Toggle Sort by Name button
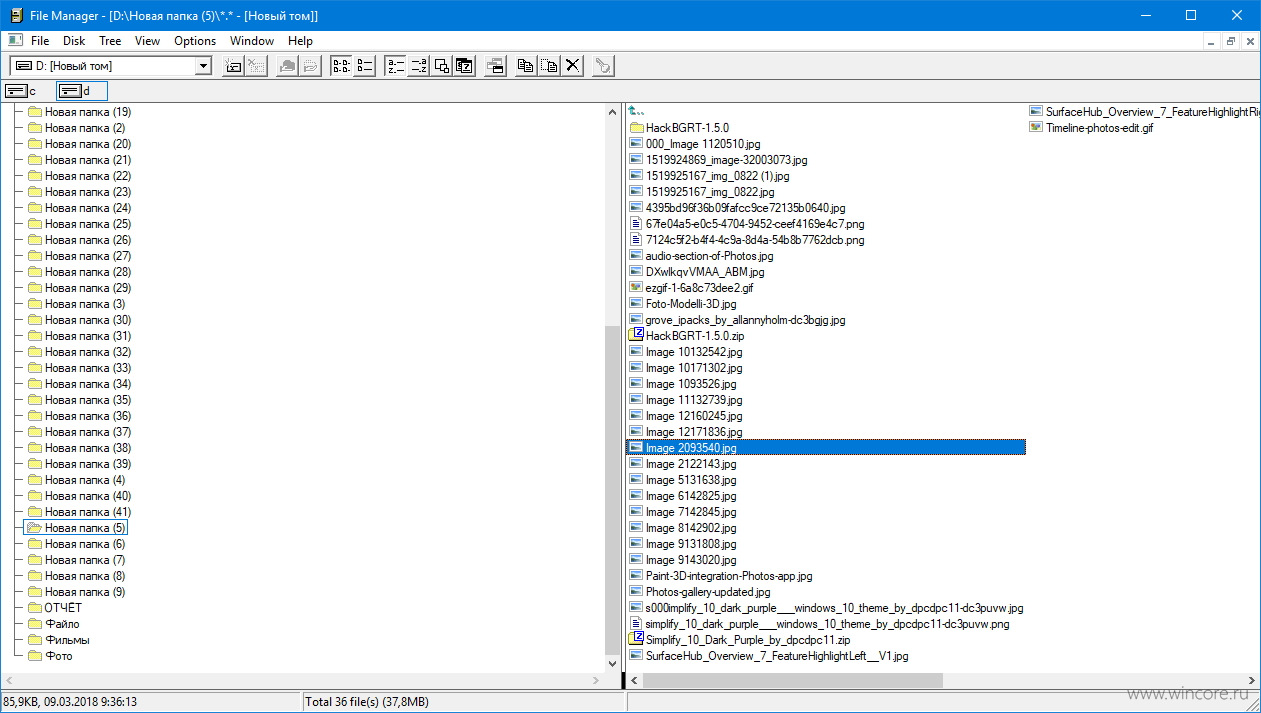This screenshot has height=713, width=1261. (396, 66)
